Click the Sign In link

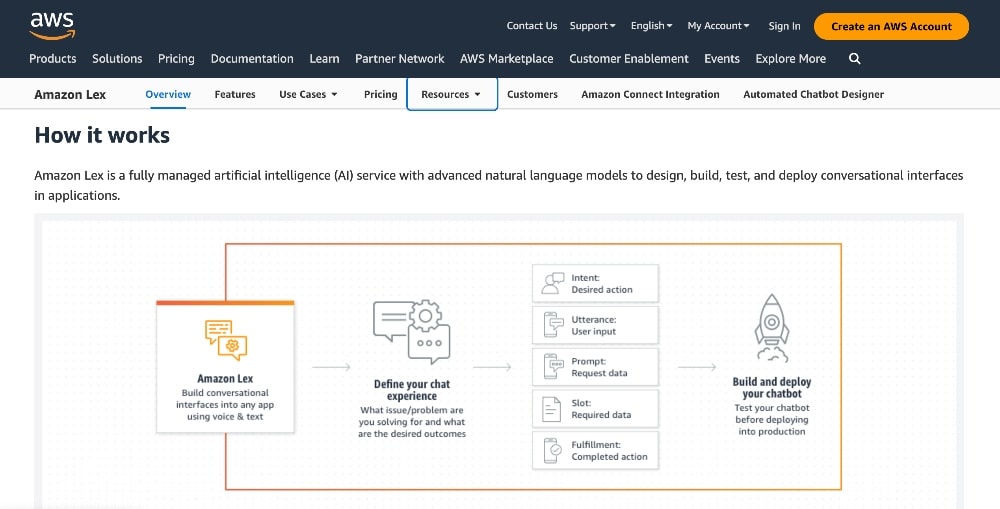point(784,26)
